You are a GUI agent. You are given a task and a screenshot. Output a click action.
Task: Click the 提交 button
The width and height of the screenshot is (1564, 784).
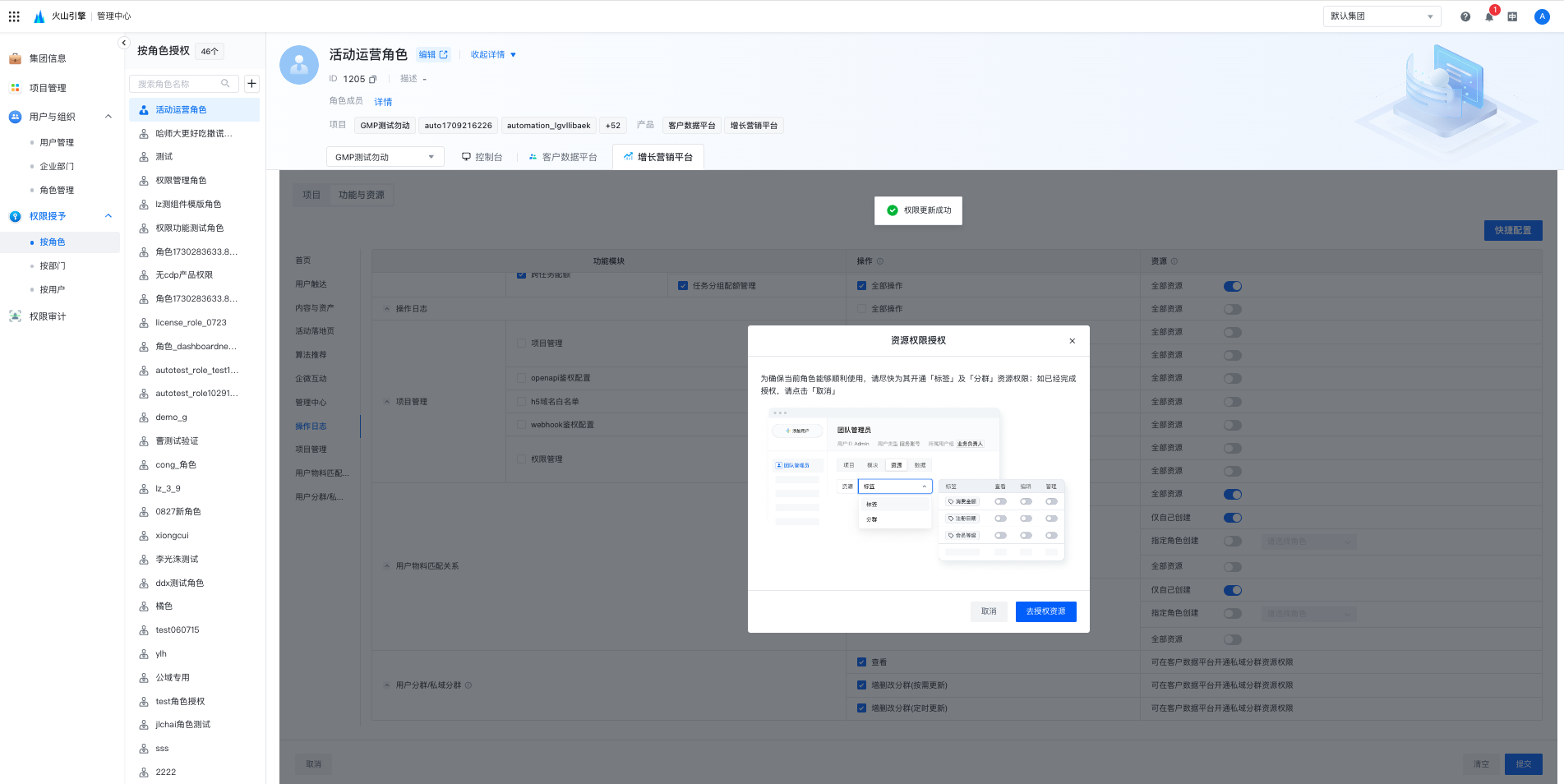1523,764
